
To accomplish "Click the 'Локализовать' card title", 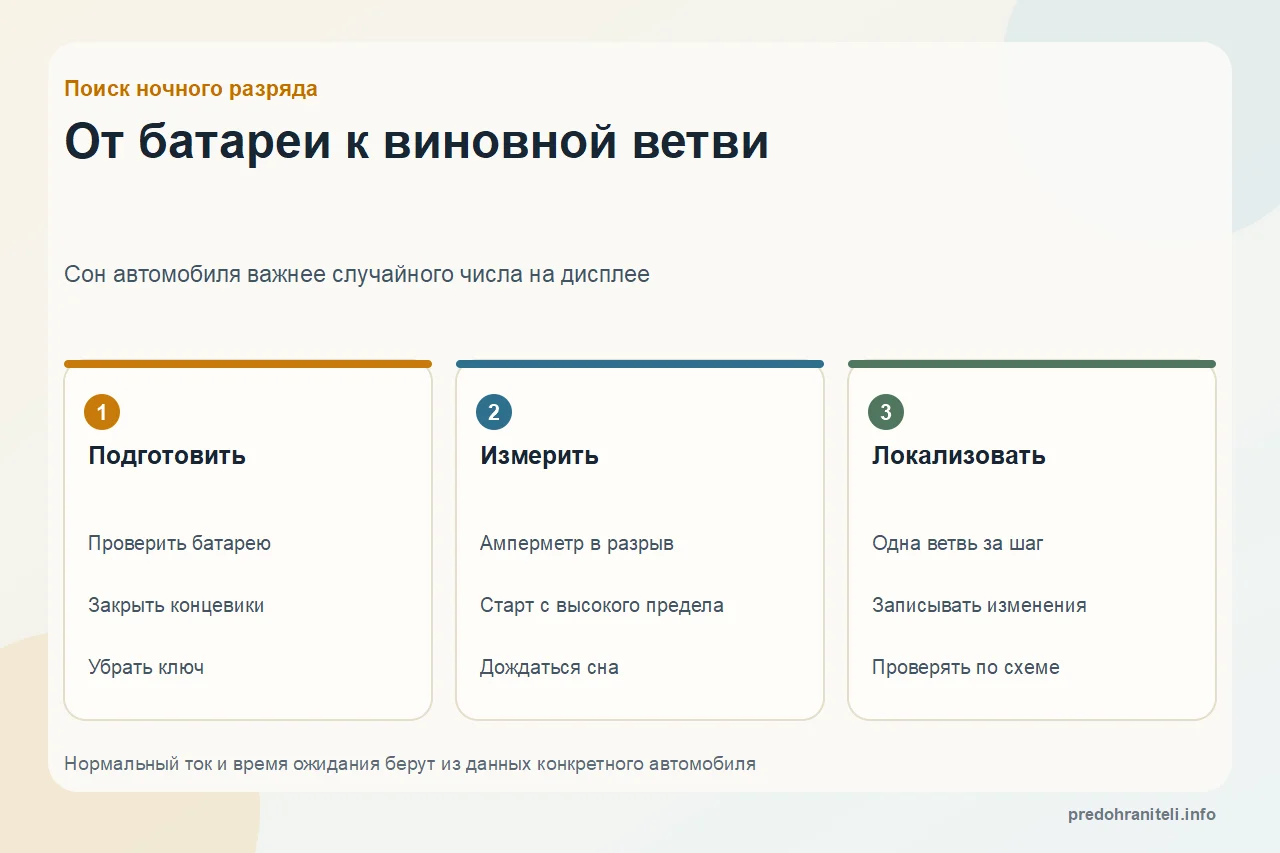I will 959,456.
